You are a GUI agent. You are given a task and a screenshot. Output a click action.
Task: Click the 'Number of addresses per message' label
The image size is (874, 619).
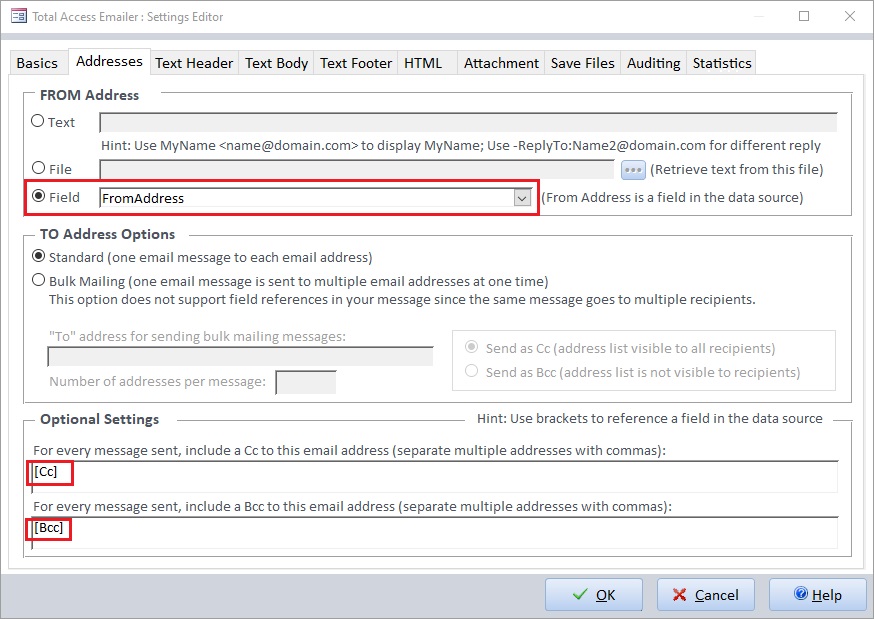point(158,382)
